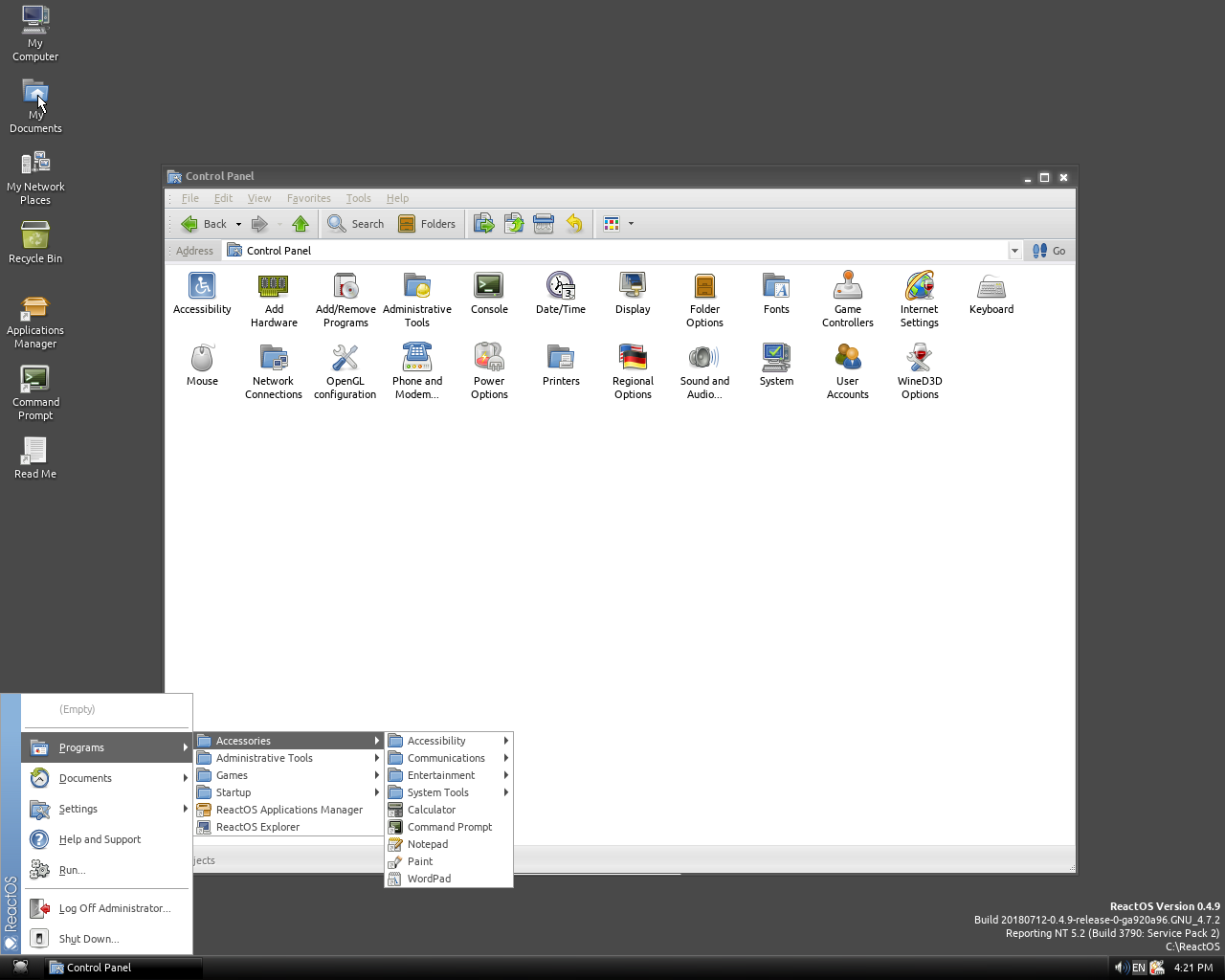1225x980 pixels.
Task: Open the Tools menu in Control Panel
Action: (x=358, y=198)
